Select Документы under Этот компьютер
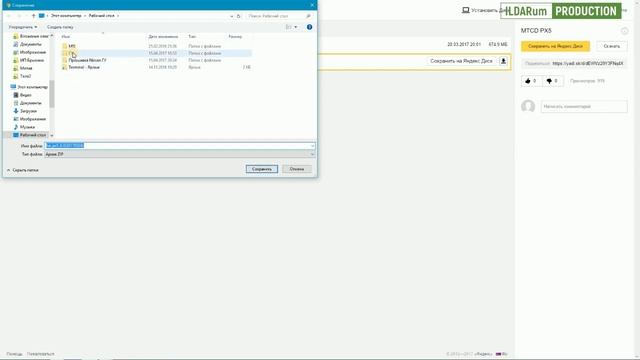640x360 pixels. pyautogui.click(x=30, y=103)
